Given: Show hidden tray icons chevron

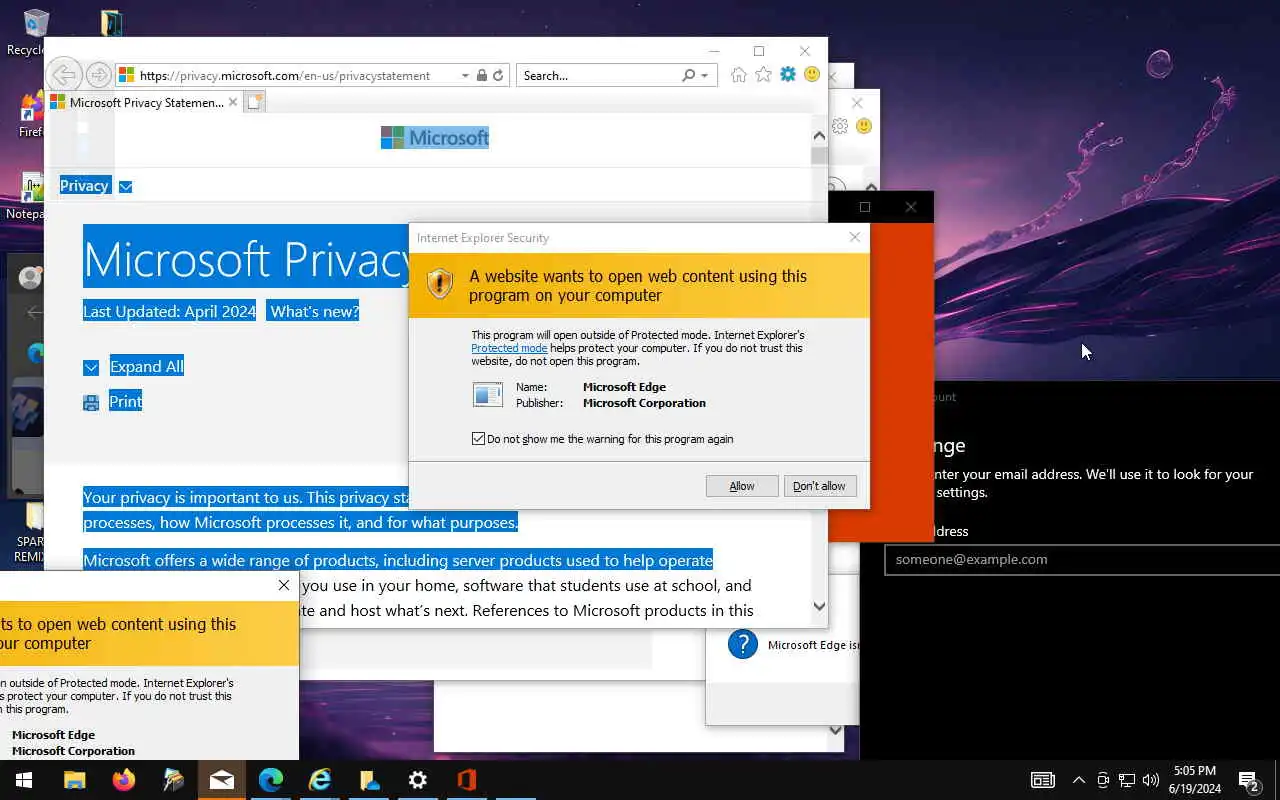Looking at the screenshot, I should 1078,780.
